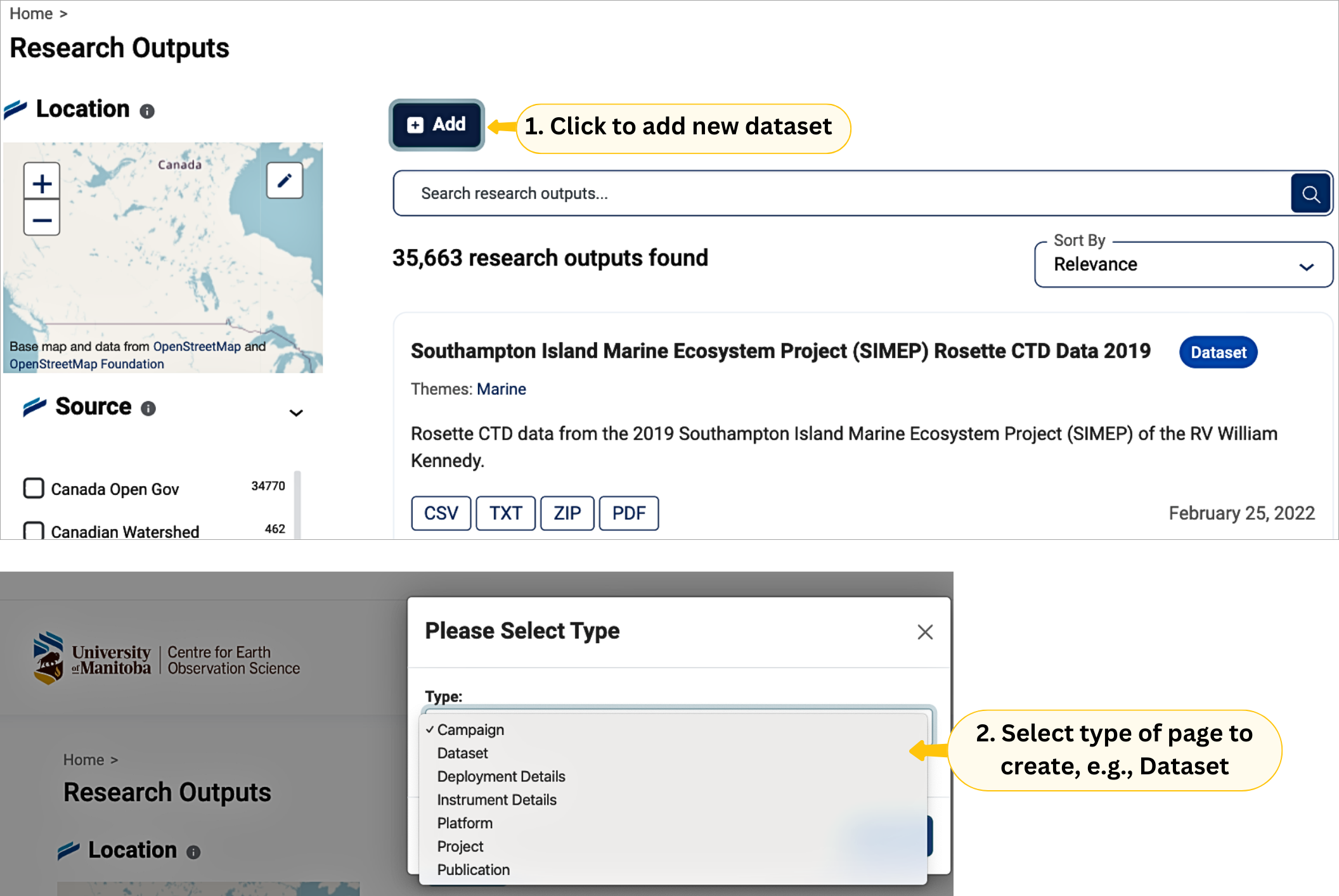Click the search magnifier icon button
The width and height of the screenshot is (1339, 896).
point(1310,194)
